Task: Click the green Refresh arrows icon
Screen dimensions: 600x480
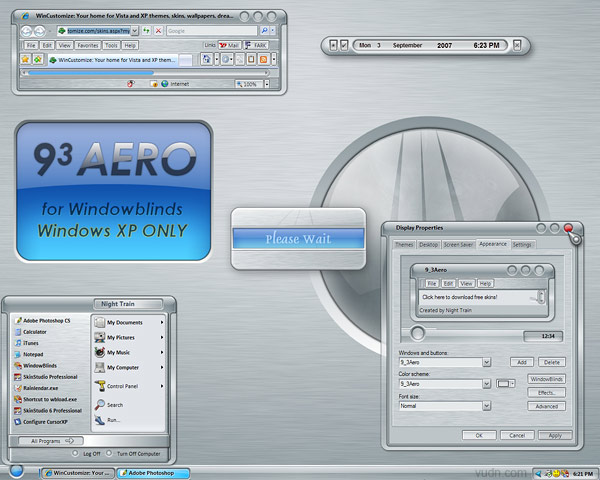Action: 146,31
